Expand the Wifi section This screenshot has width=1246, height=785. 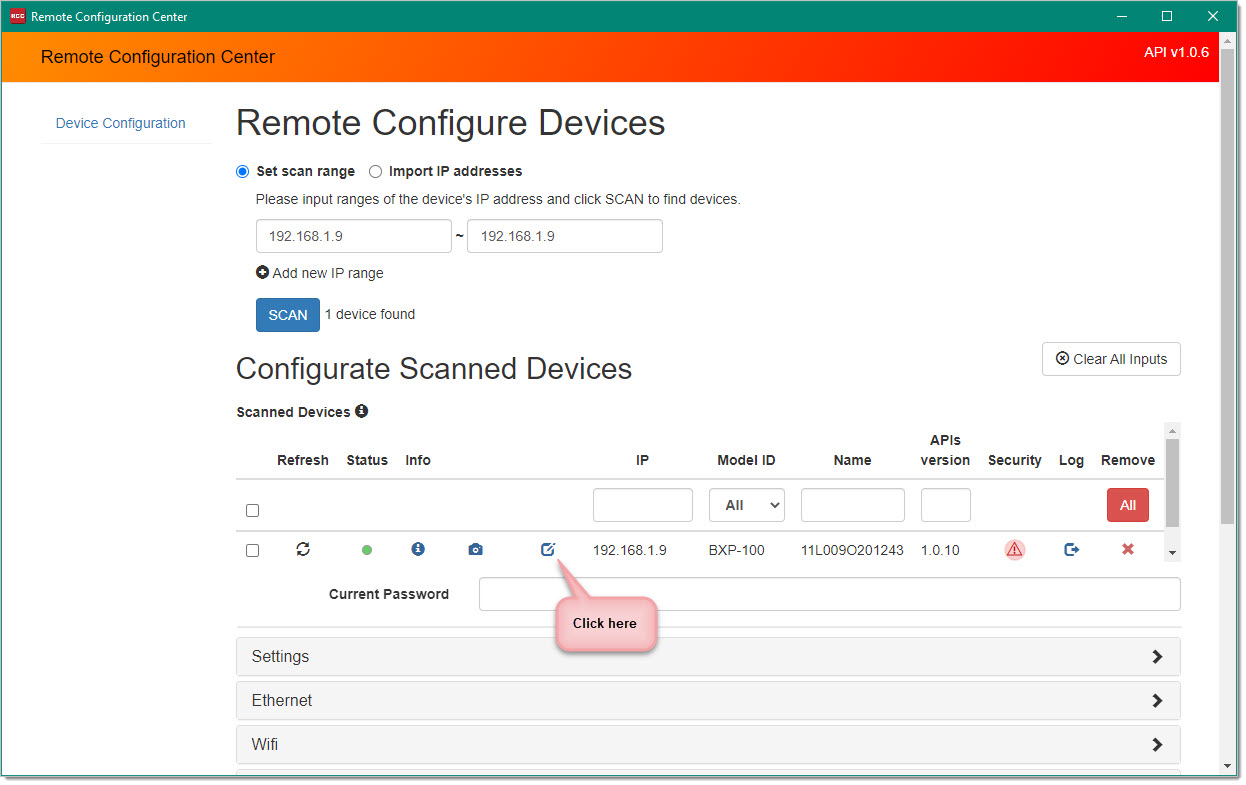707,745
